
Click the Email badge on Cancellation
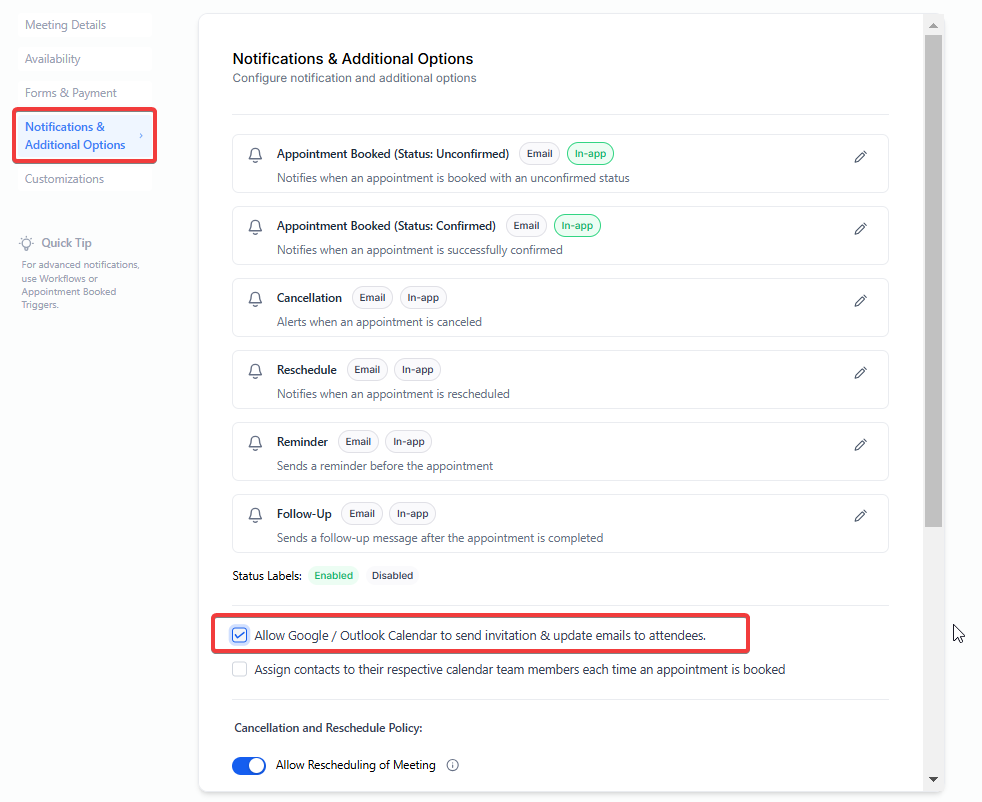point(372,298)
